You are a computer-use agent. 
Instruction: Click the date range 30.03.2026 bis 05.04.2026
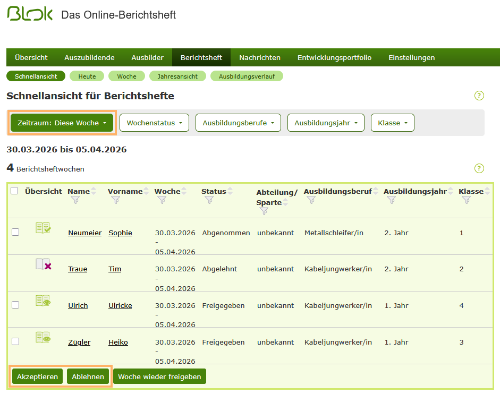point(66,149)
